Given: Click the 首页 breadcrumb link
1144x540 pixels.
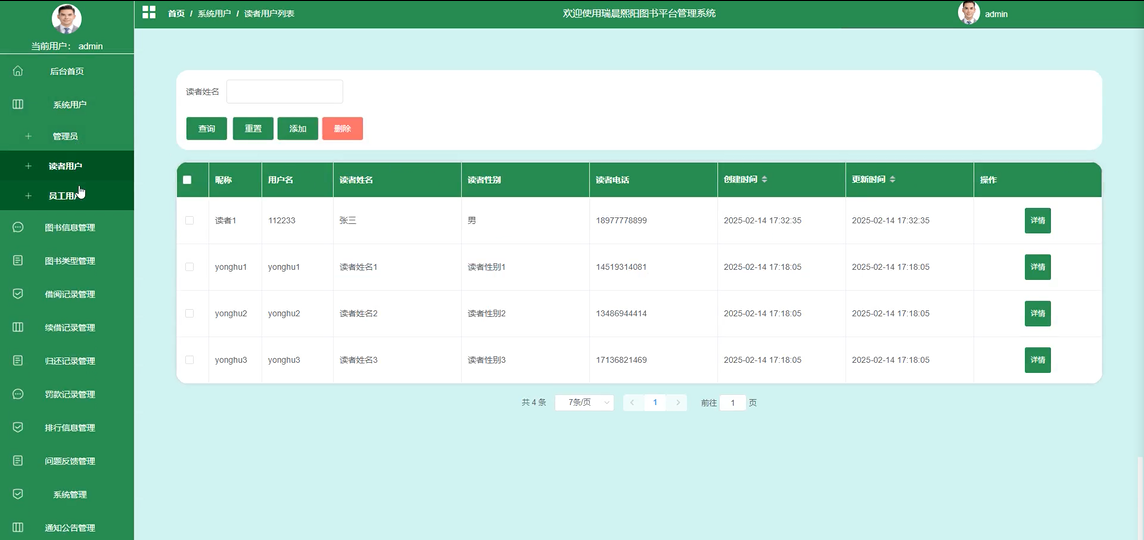Looking at the screenshot, I should tap(176, 13).
